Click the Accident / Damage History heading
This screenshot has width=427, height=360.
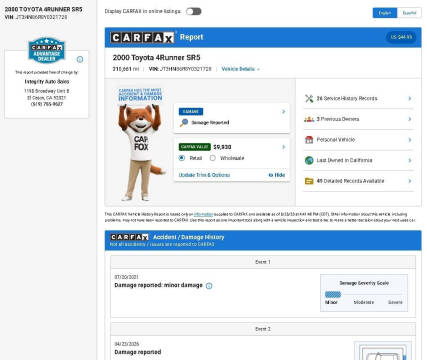coord(189,237)
